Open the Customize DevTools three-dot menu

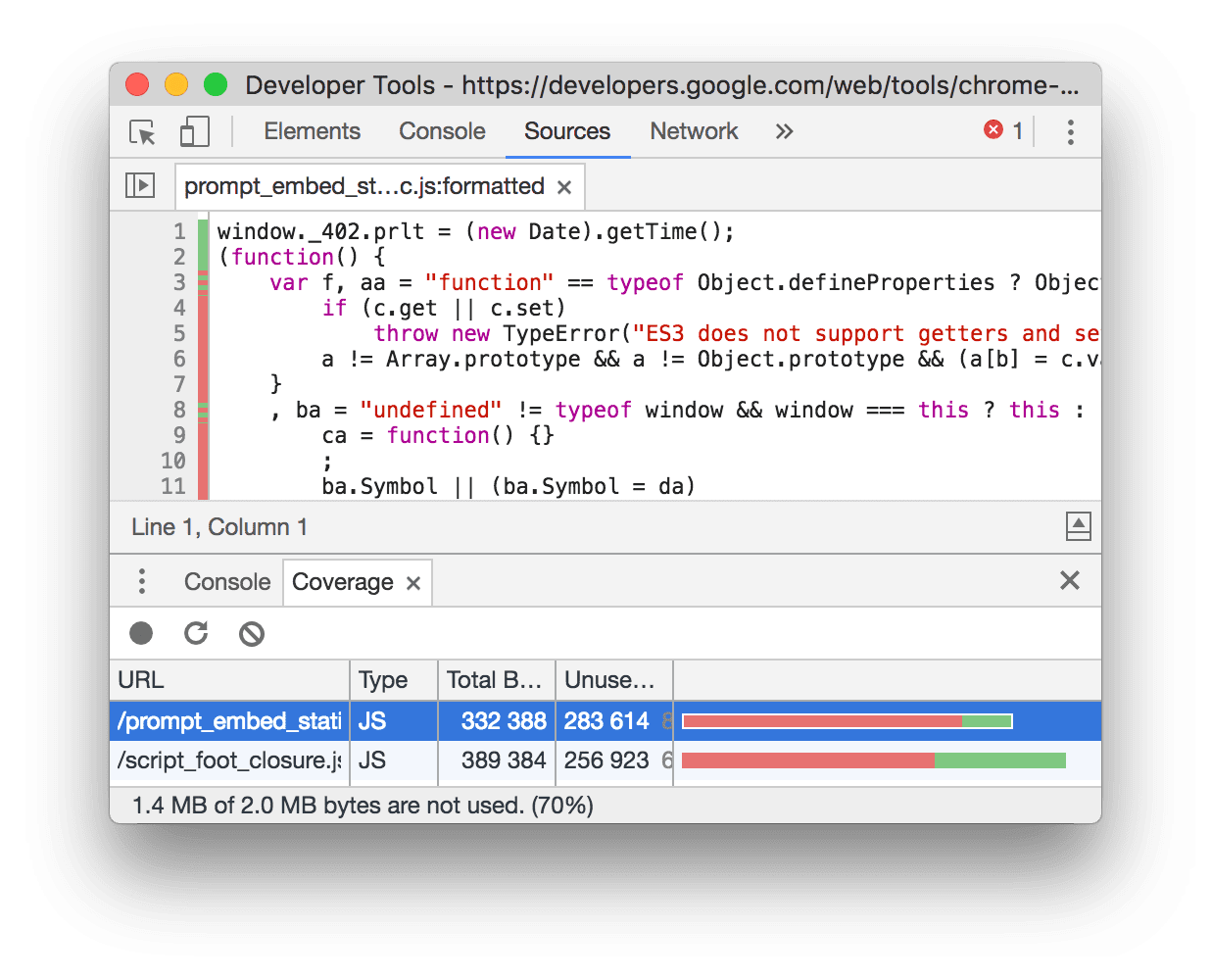[x=1071, y=131]
